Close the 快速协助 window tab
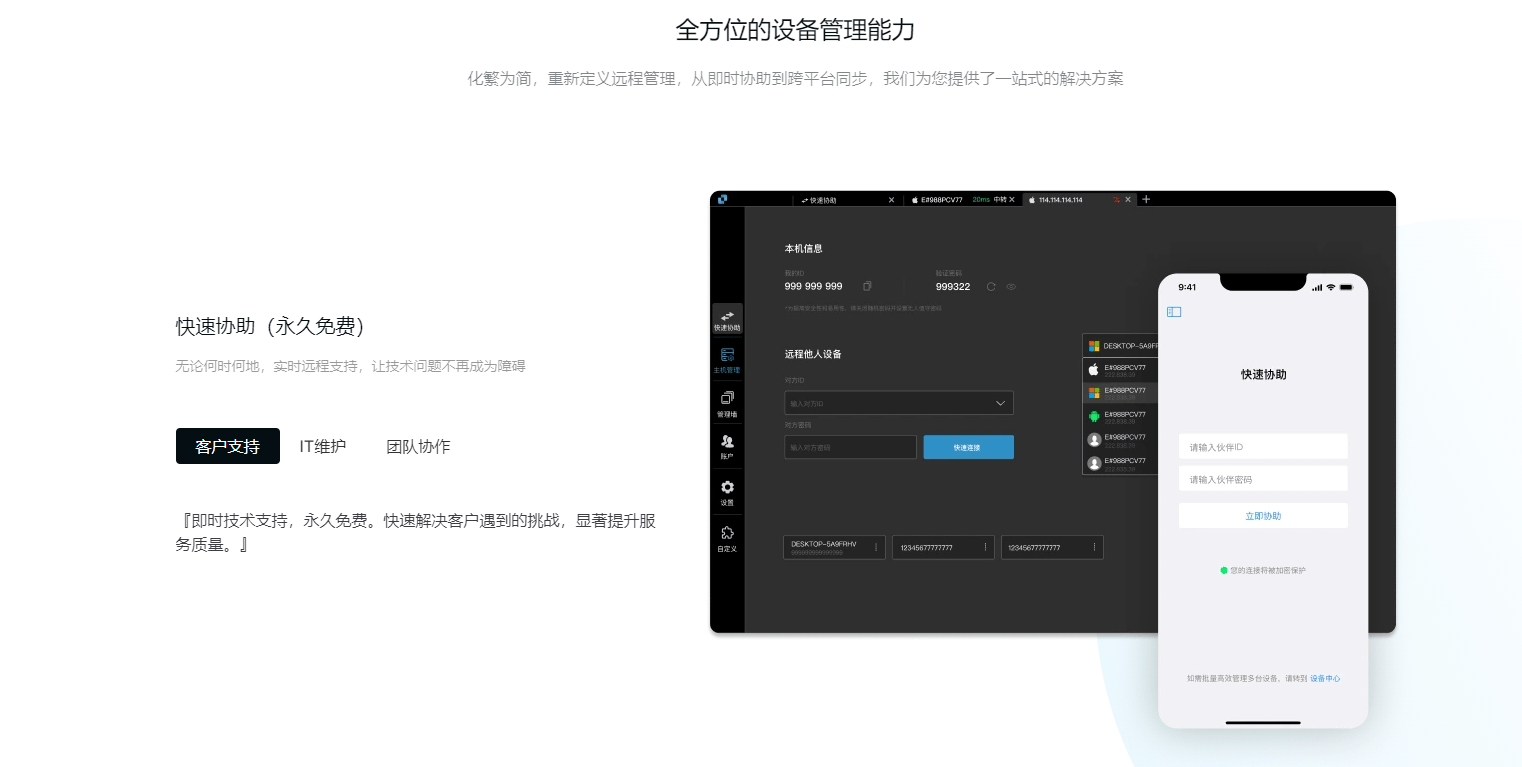This screenshot has height=767, width=1522. point(892,200)
